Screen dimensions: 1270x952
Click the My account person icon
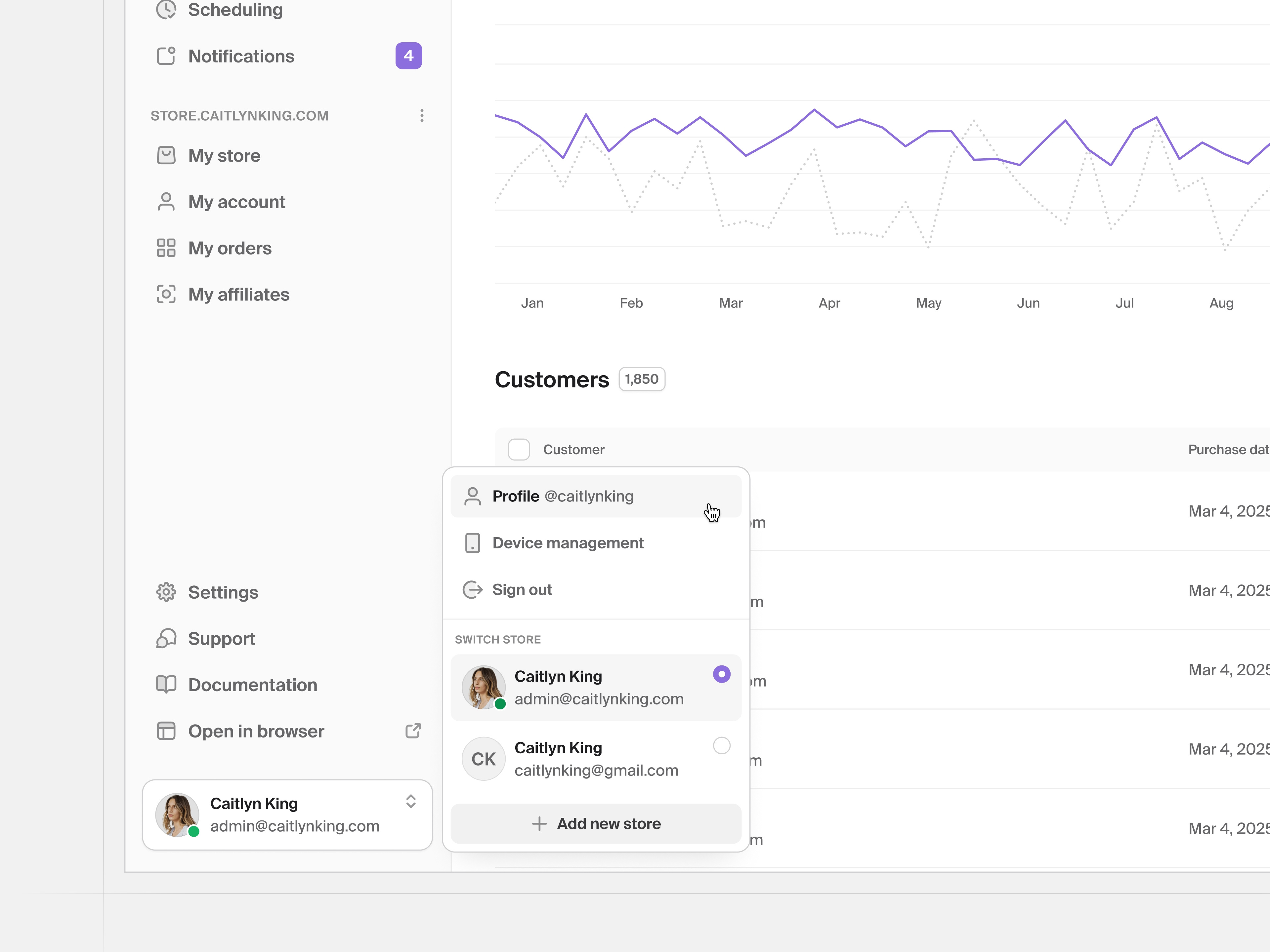166,201
